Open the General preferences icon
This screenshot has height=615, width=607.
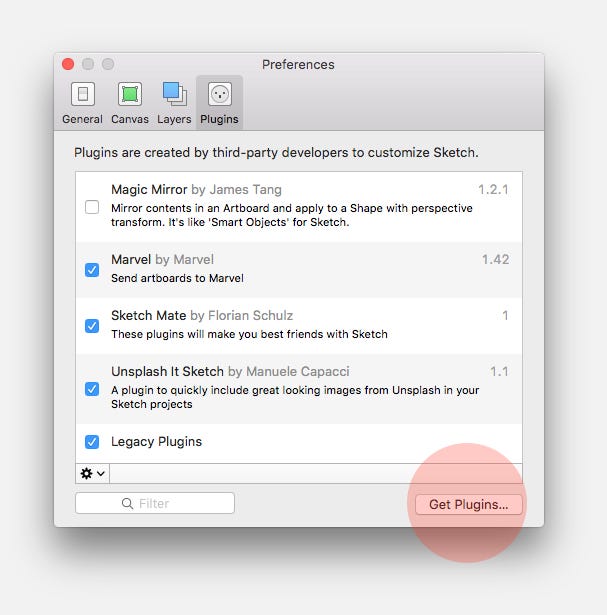82,94
